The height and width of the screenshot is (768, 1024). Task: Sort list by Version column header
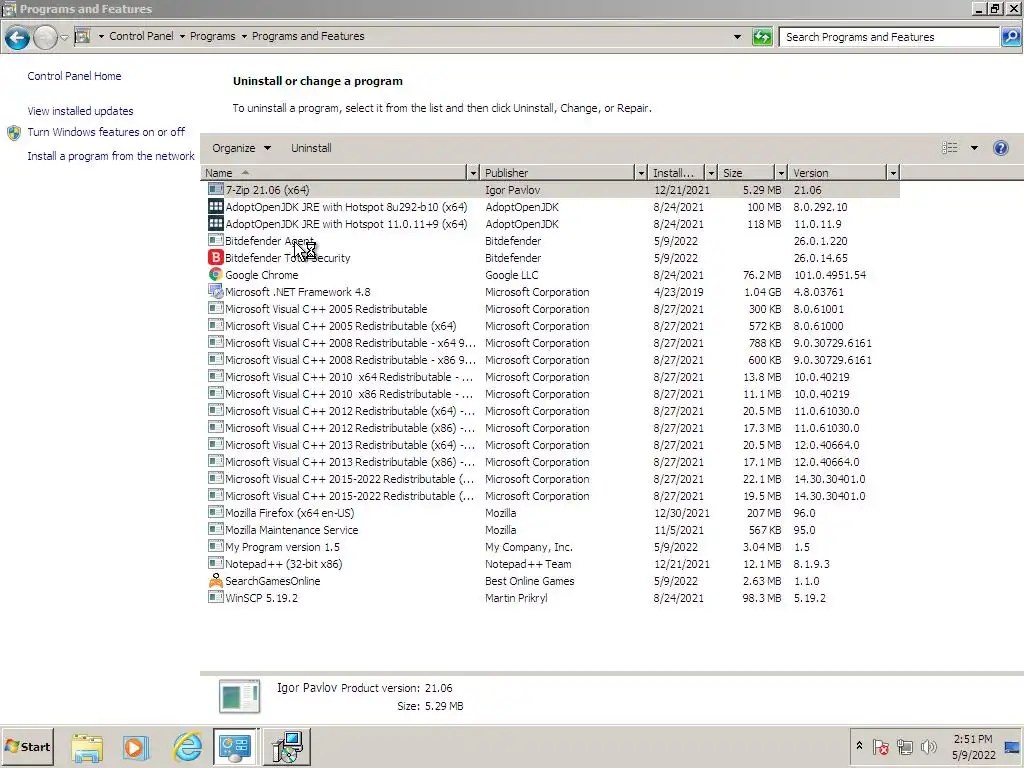tap(838, 172)
